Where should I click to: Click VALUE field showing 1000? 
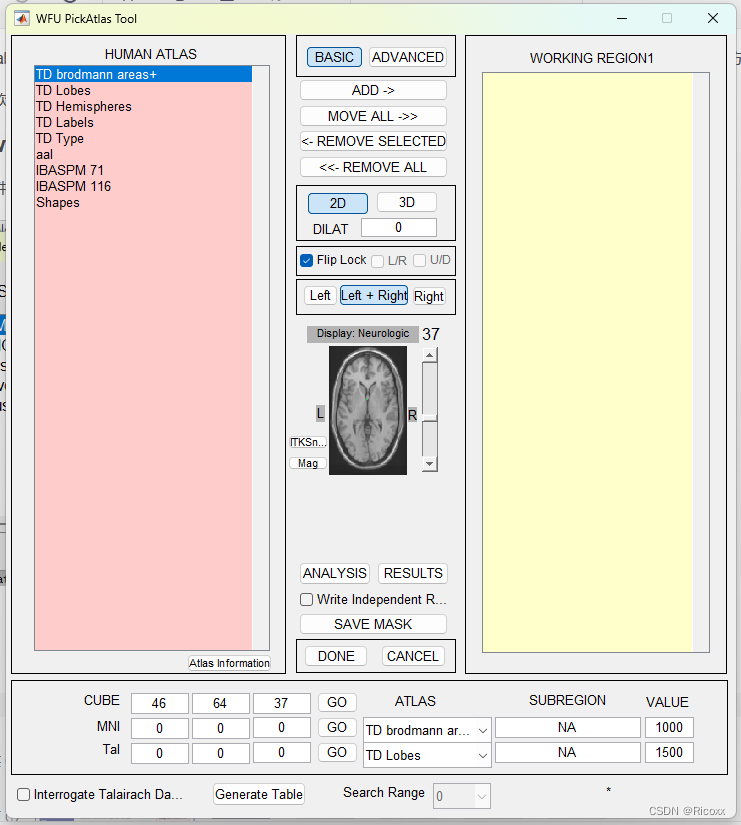coord(669,727)
